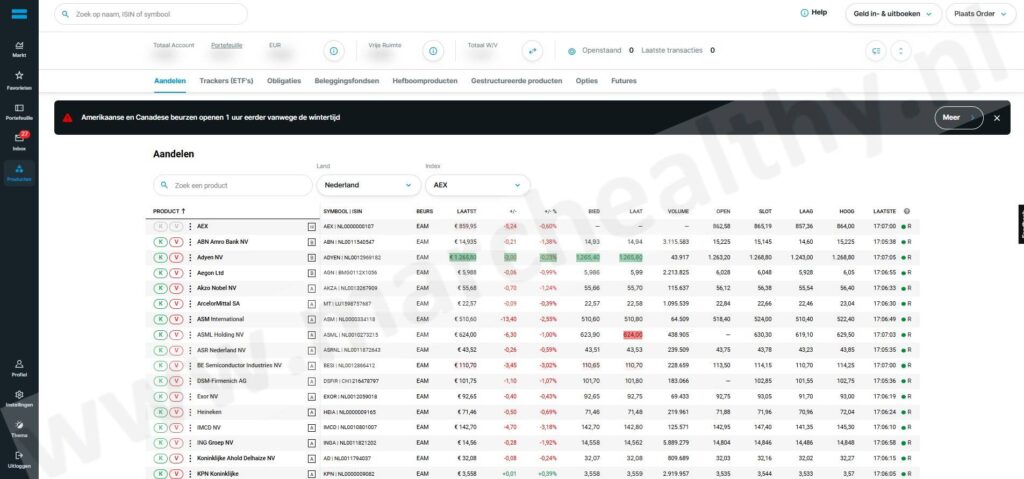Click the Exor NV product name
1024x479 pixels.
(208, 397)
